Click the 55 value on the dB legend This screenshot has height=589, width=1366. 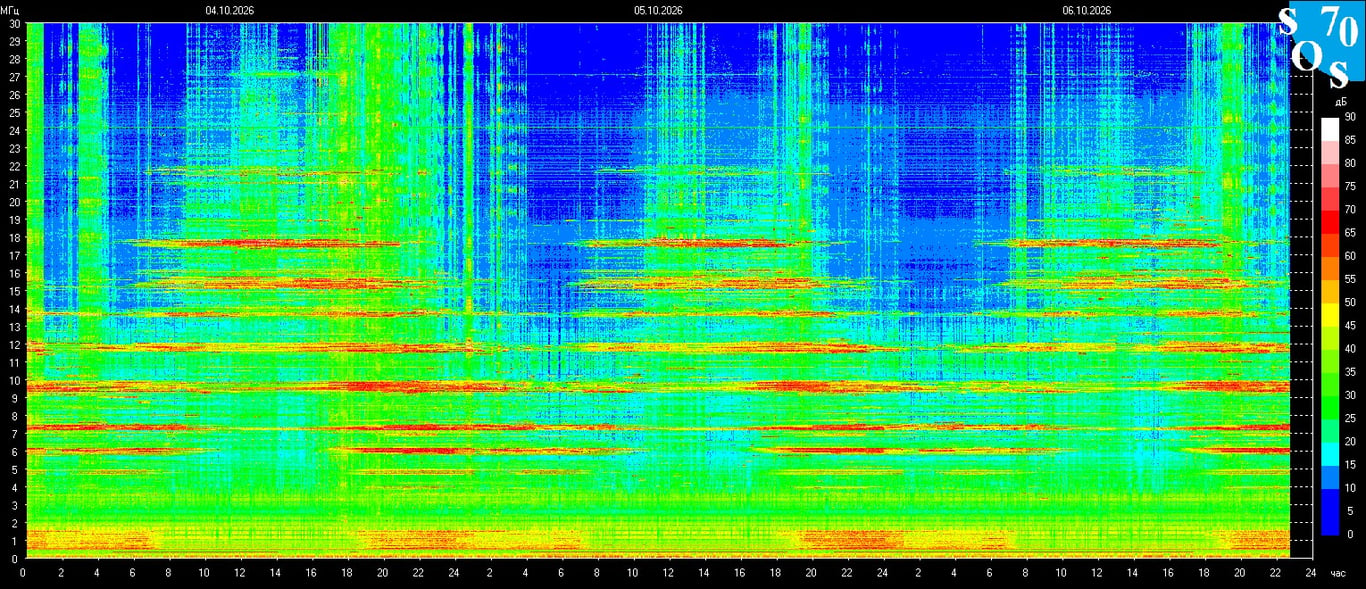[x=1350, y=279]
